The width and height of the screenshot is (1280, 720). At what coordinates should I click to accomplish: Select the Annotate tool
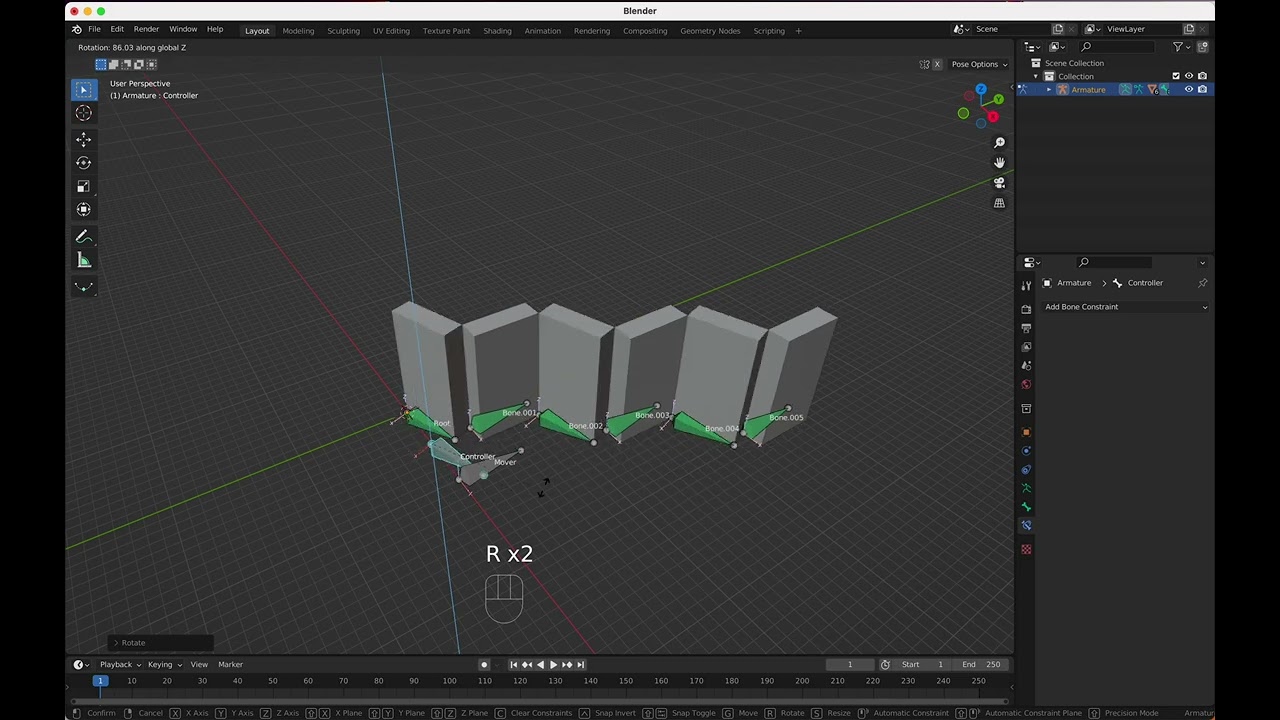84,237
